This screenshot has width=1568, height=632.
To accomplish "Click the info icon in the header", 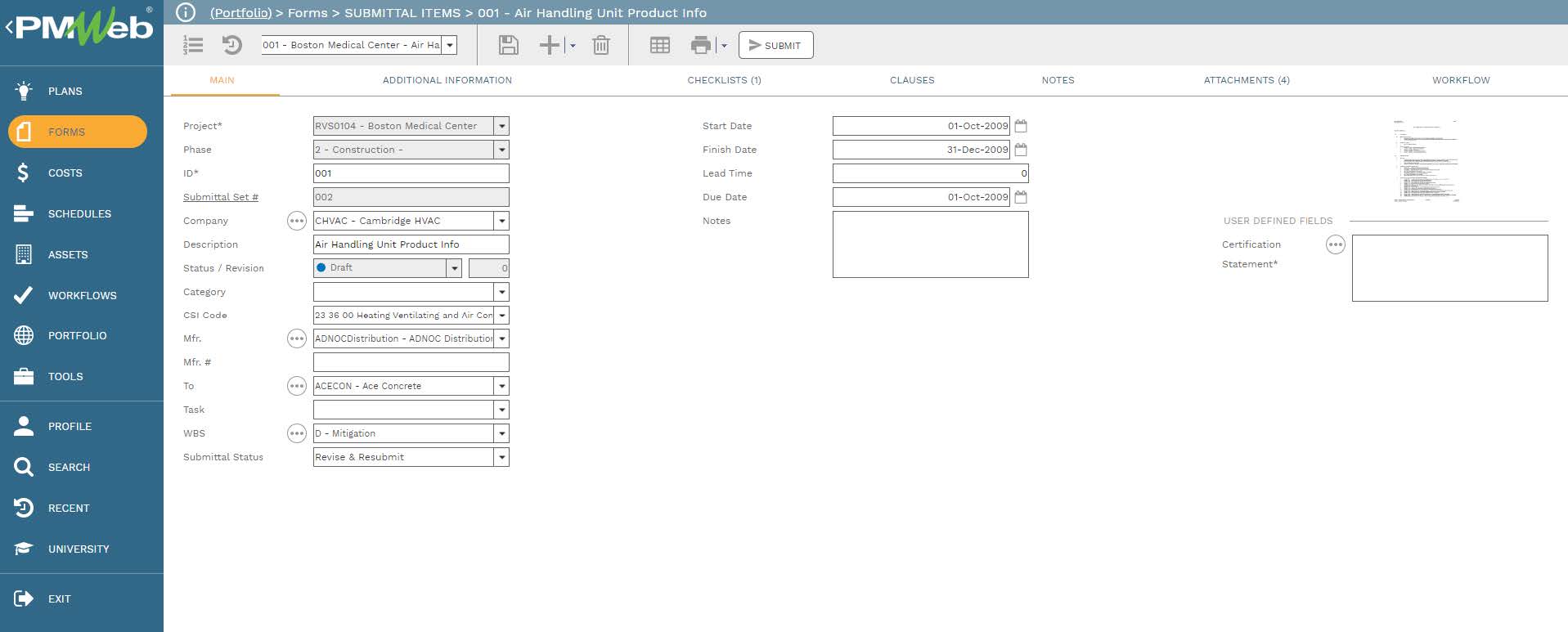I will point(186,12).
